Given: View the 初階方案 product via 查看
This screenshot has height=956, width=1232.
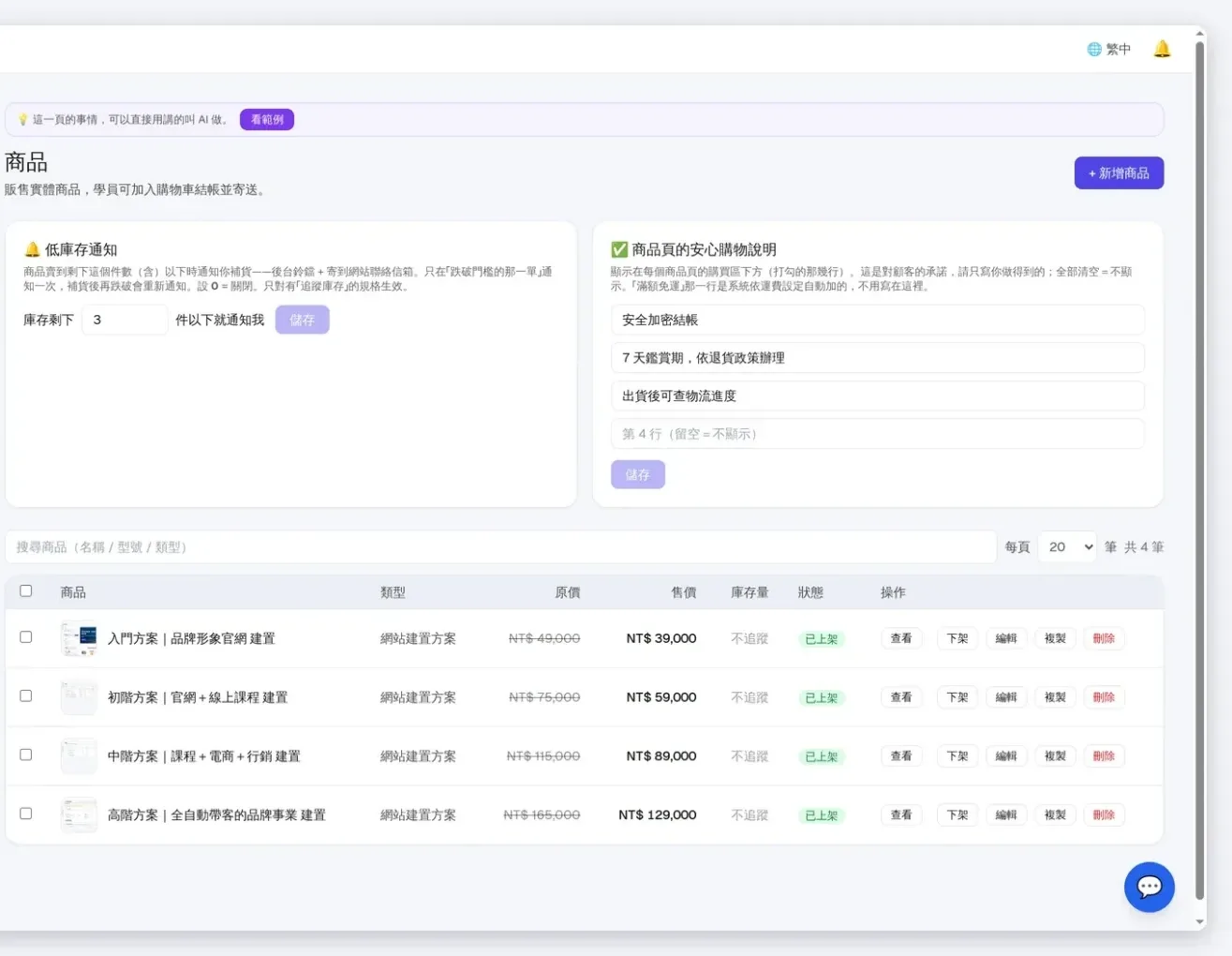Looking at the screenshot, I should 901,697.
